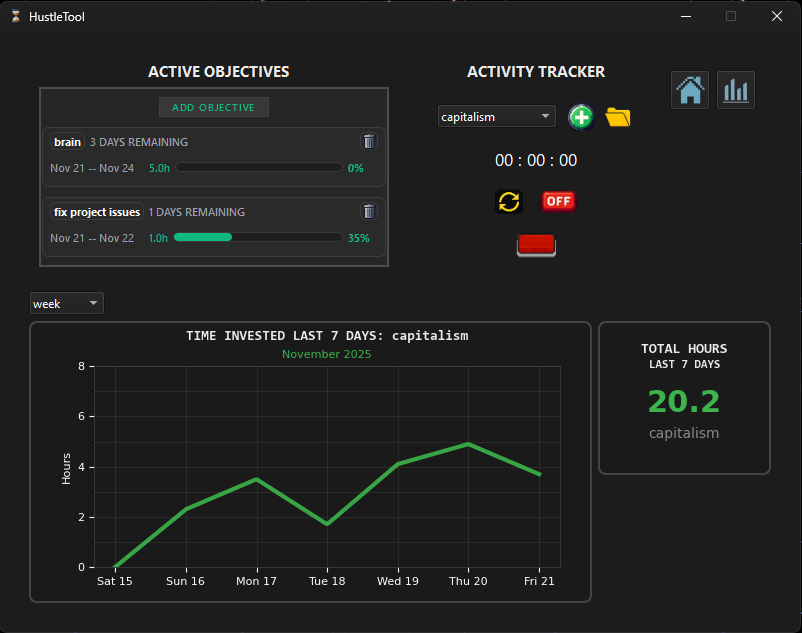
Task: Minimize the HustleTool window
Action: click(686, 16)
